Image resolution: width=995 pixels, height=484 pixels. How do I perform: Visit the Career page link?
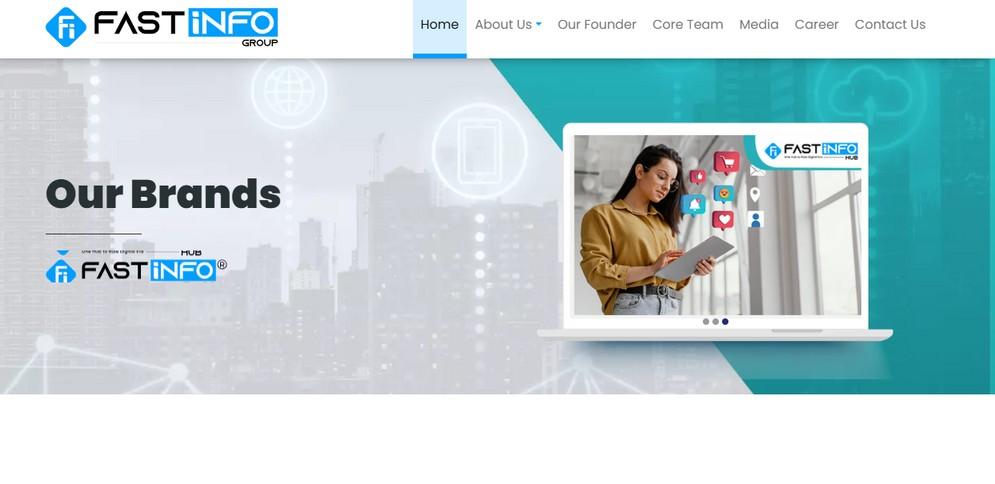point(817,25)
